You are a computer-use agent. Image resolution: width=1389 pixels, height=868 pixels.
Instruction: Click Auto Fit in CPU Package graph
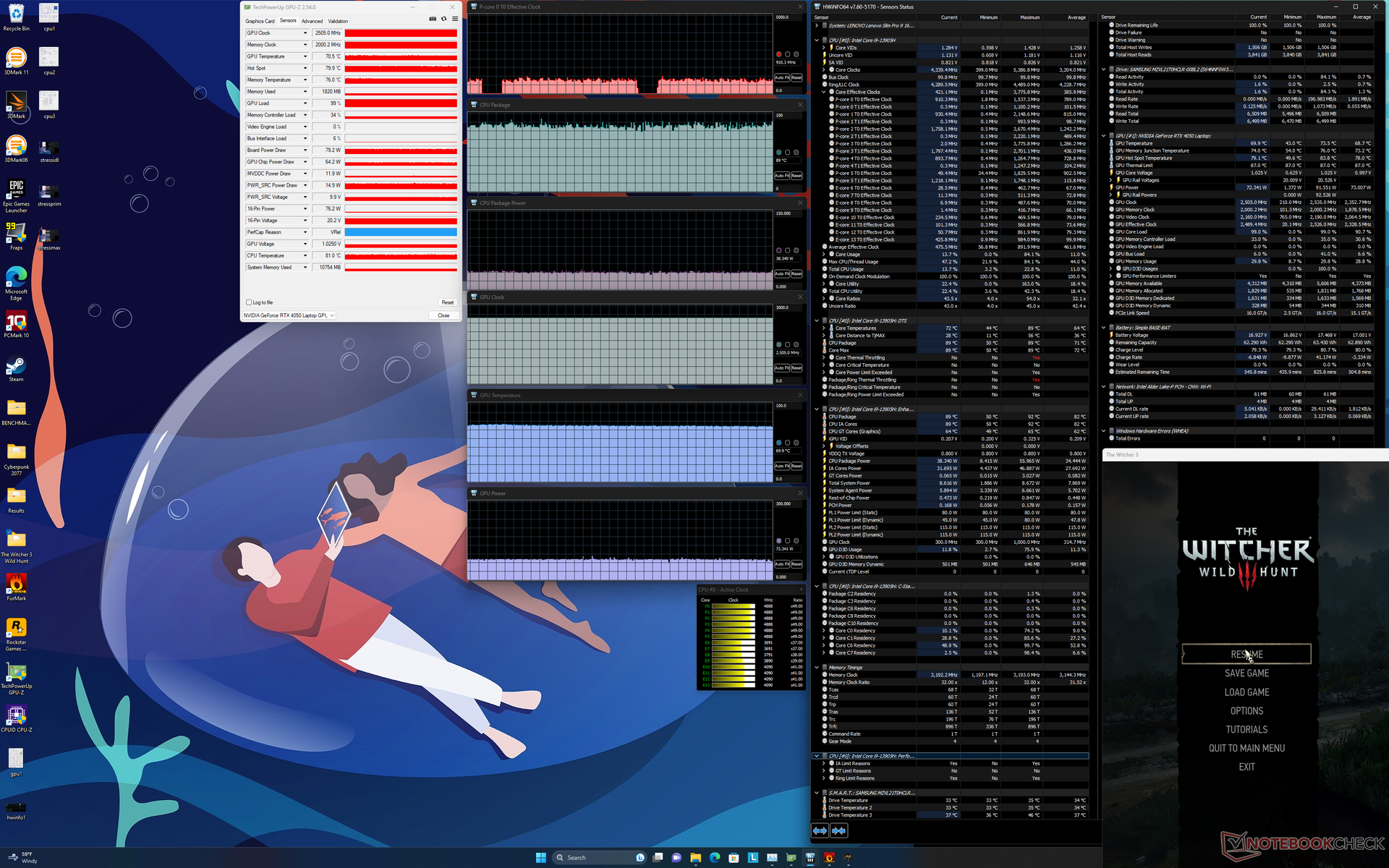[x=781, y=176]
